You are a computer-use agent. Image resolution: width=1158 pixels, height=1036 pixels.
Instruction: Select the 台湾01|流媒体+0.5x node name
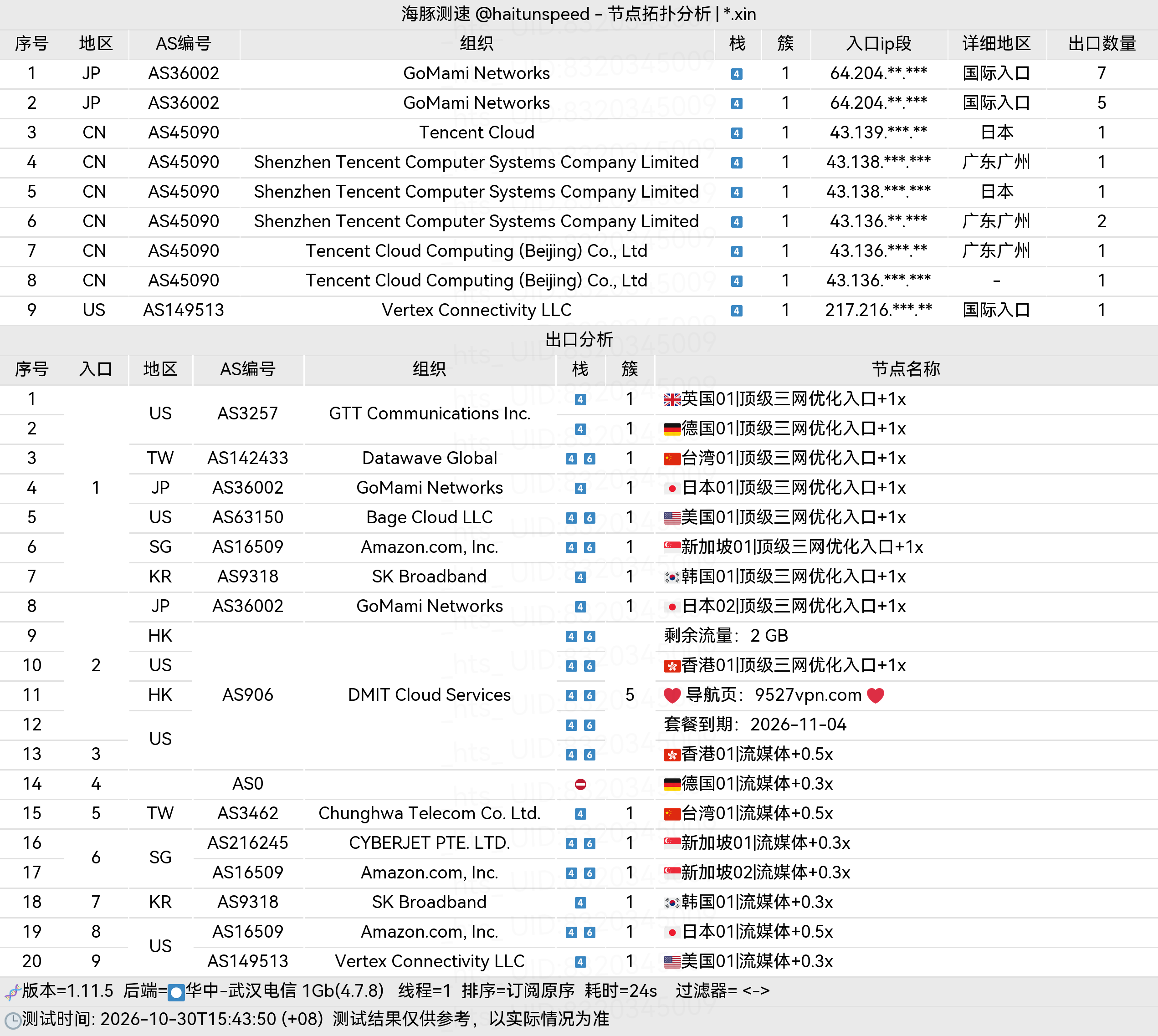pyautogui.click(x=757, y=813)
